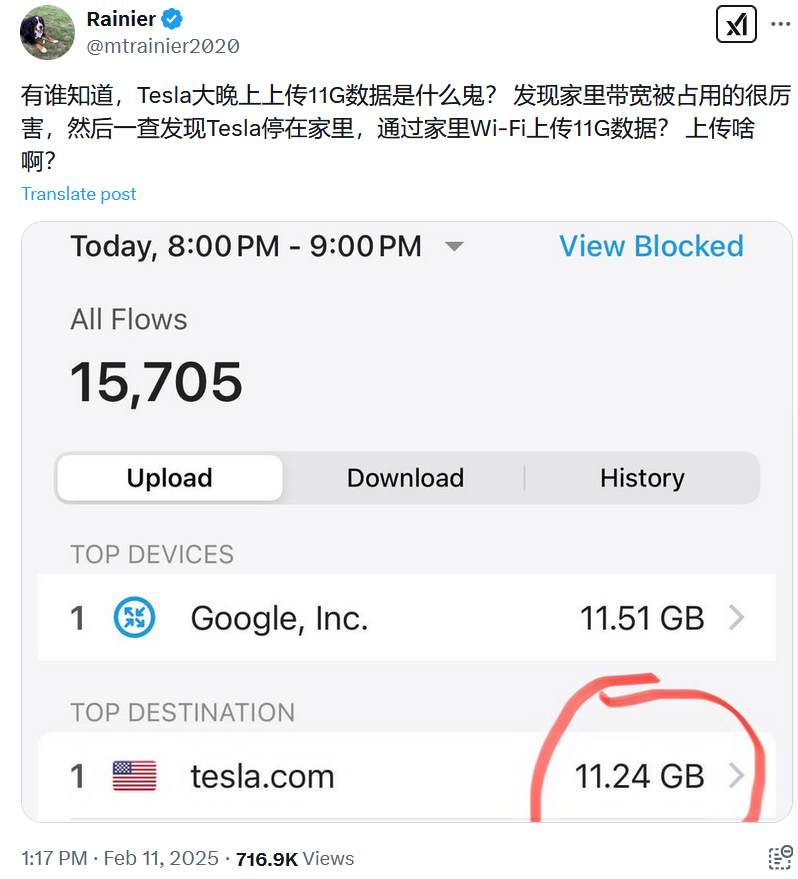Click the chevron next to 11.24 GB
Screen dimensions: 798x879
tap(737, 776)
